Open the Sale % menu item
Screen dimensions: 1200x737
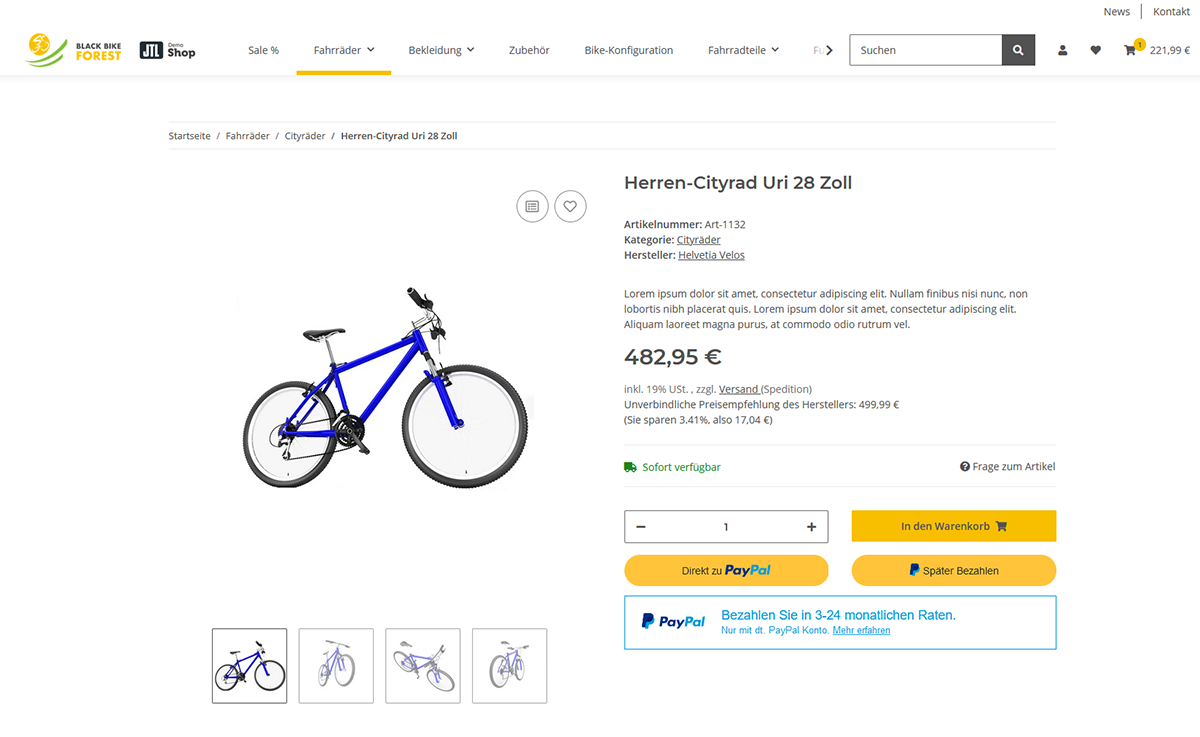point(263,49)
